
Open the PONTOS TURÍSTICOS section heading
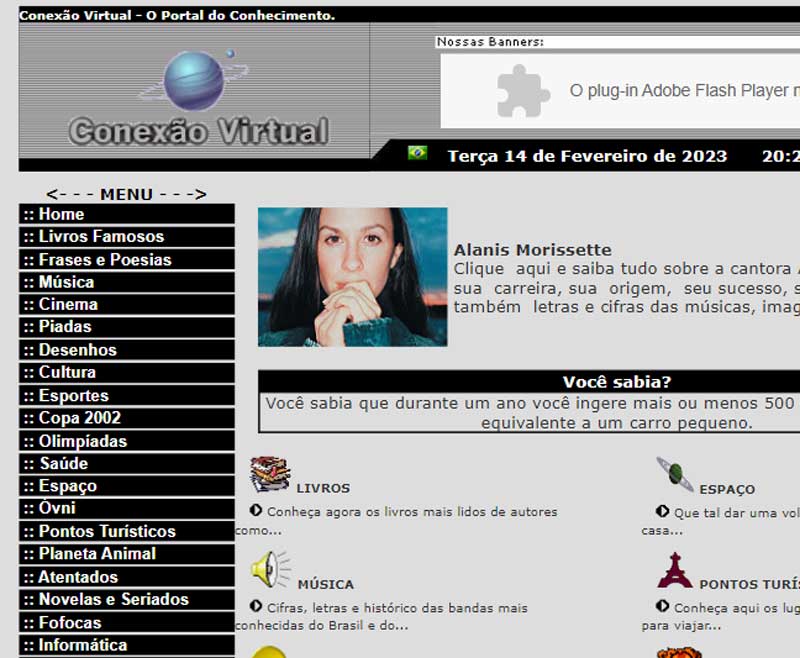pyautogui.click(x=749, y=585)
